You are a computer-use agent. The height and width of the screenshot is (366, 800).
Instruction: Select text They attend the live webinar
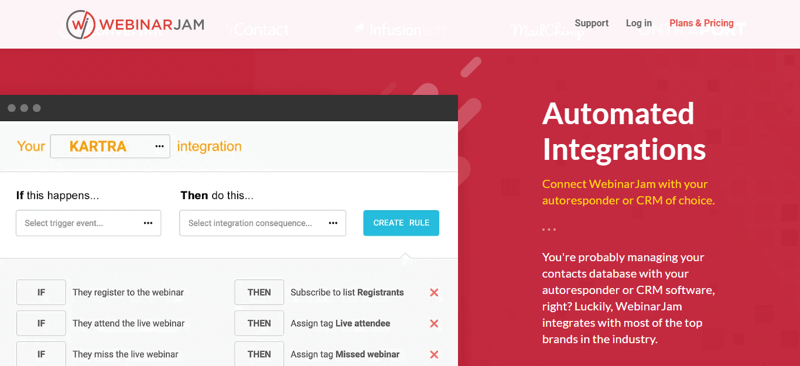[129, 323]
